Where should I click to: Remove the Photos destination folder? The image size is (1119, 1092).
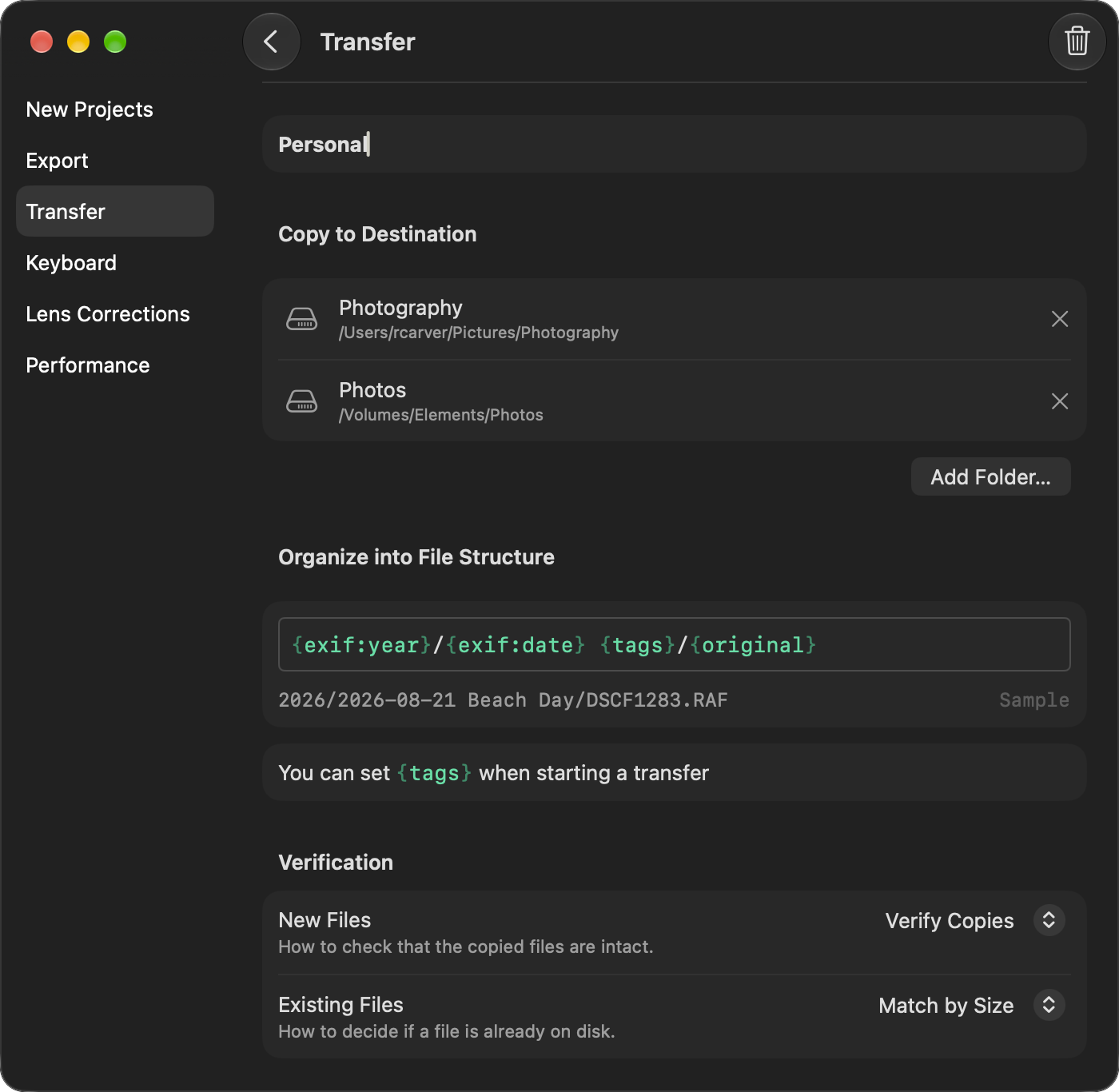coord(1060,401)
